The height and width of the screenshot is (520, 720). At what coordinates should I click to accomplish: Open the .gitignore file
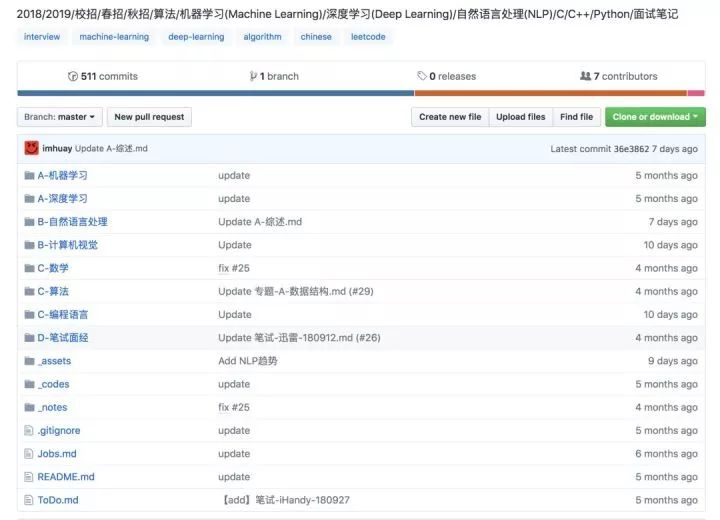(x=59, y=430)
